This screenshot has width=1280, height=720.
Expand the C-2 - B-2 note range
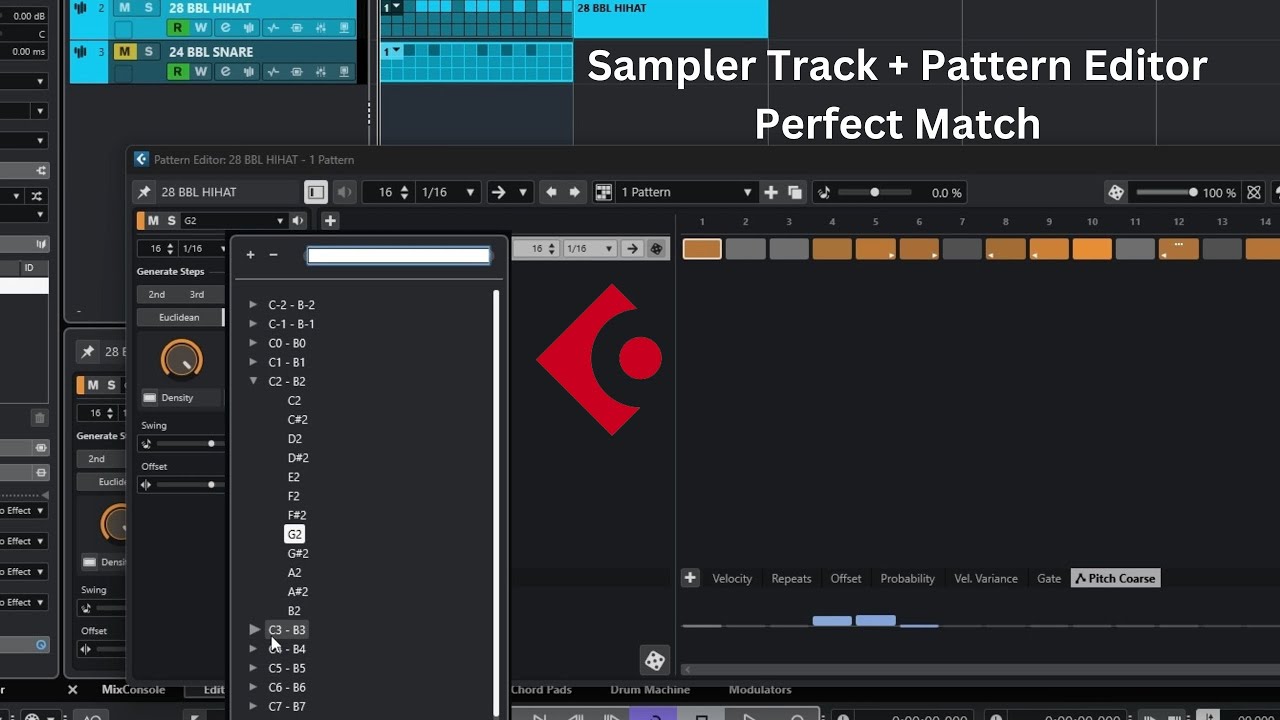coord(254,305)
